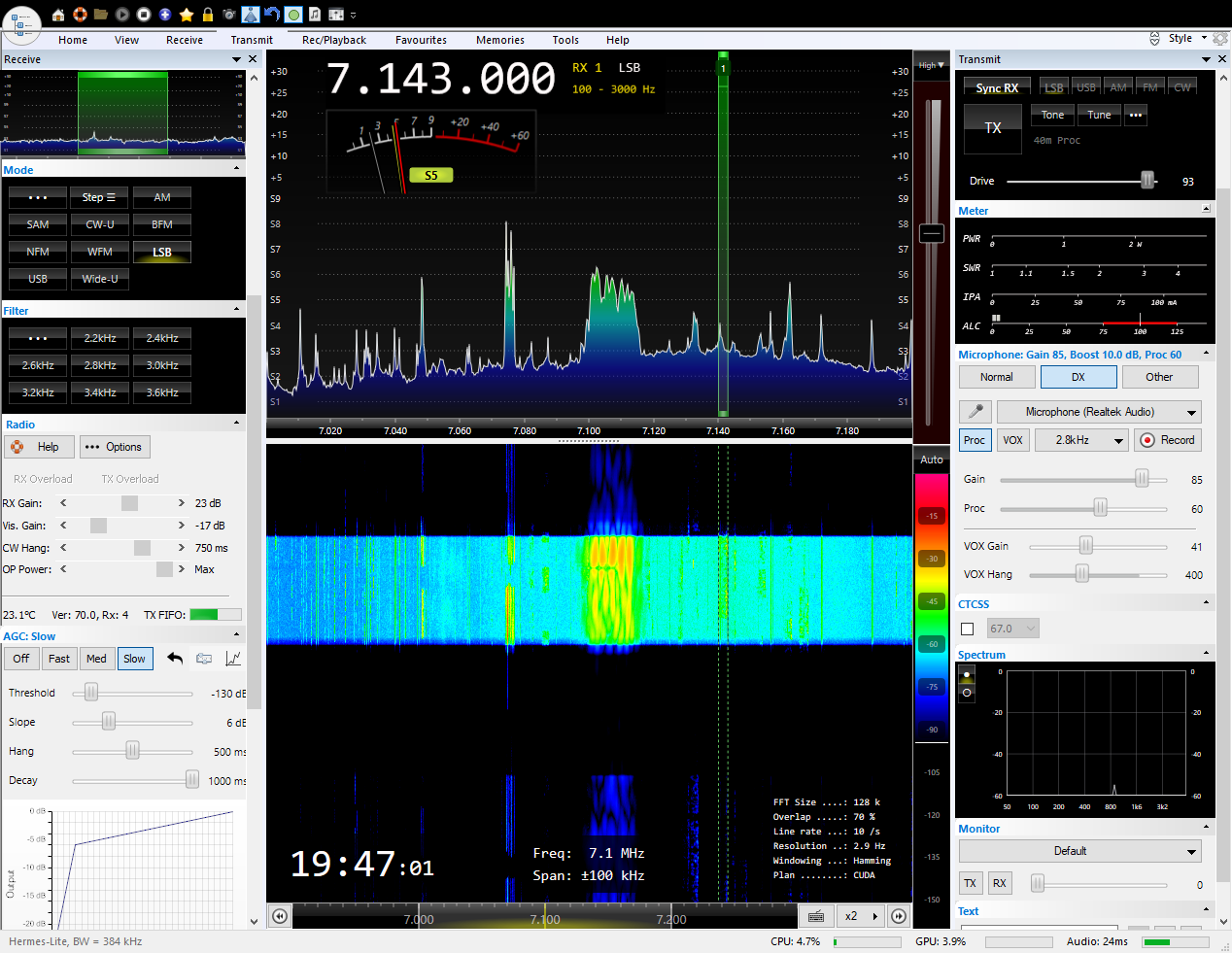The width and height of the screenshot is (1232, 953).
Task: Click the AGC graph chart icon
Action: click(x=233, y=659)
